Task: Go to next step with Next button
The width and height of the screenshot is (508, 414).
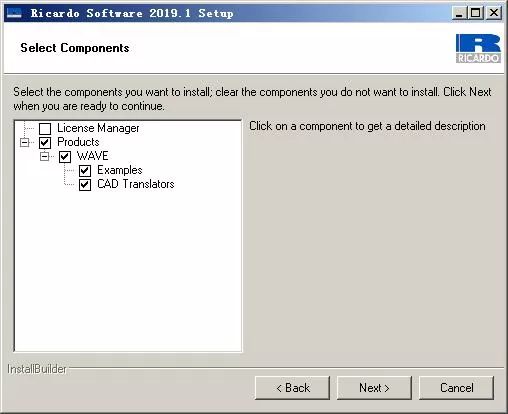Action: pos(374,388)
